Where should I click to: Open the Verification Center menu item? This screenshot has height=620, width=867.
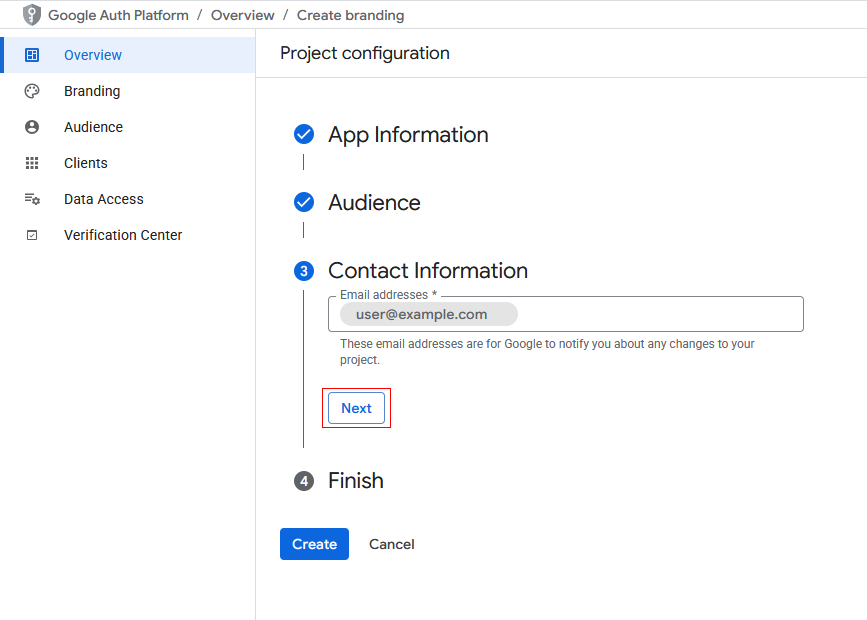pyautogui.click(x=123, y=235)
